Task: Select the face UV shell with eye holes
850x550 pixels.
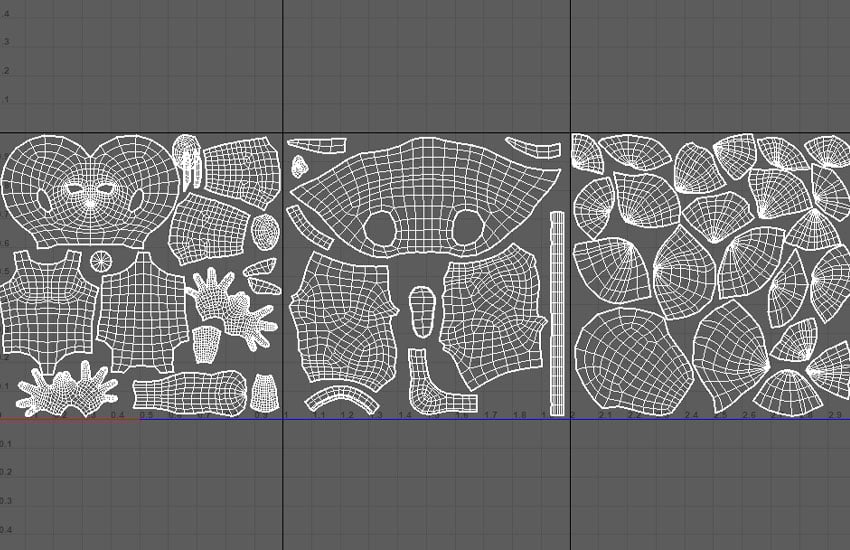Action: coord(90,191)
